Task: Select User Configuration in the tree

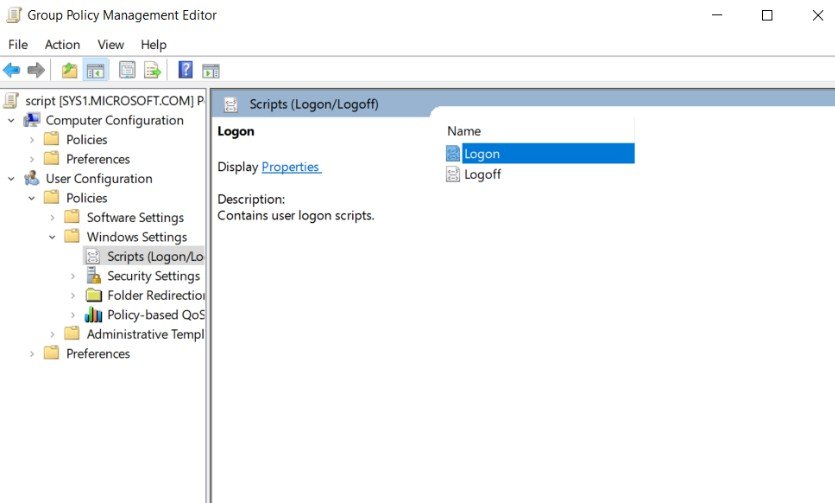Action: click(x=99, y=179)
